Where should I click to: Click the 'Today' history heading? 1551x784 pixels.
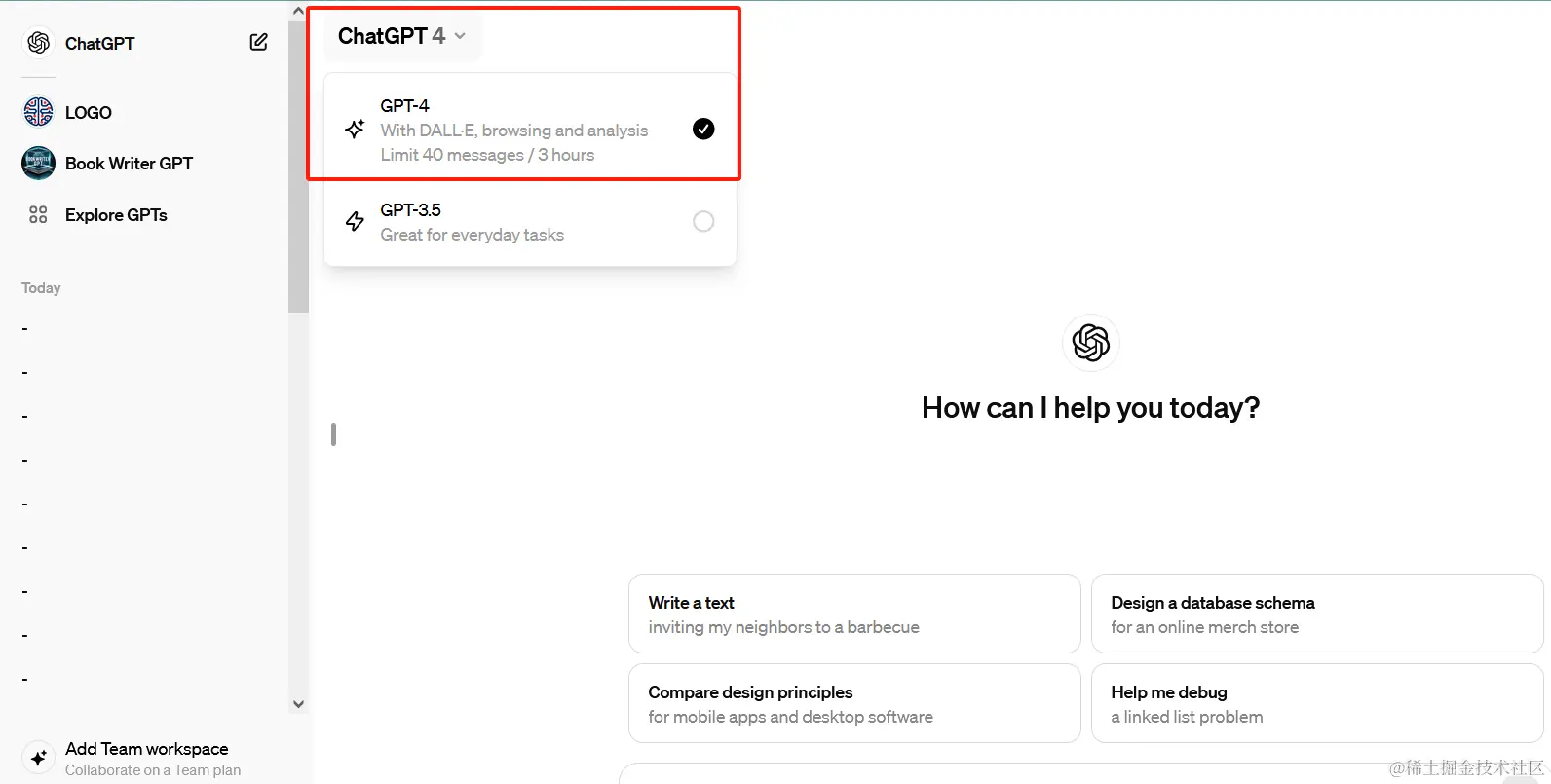pos(41,288)
